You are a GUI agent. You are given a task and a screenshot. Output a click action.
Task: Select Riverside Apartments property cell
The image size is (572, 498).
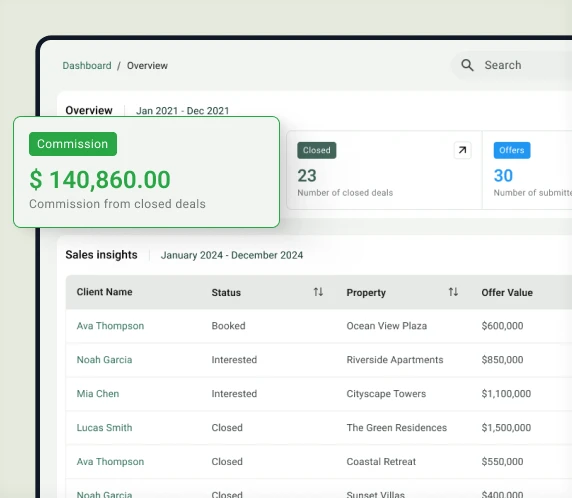point(395,360)
